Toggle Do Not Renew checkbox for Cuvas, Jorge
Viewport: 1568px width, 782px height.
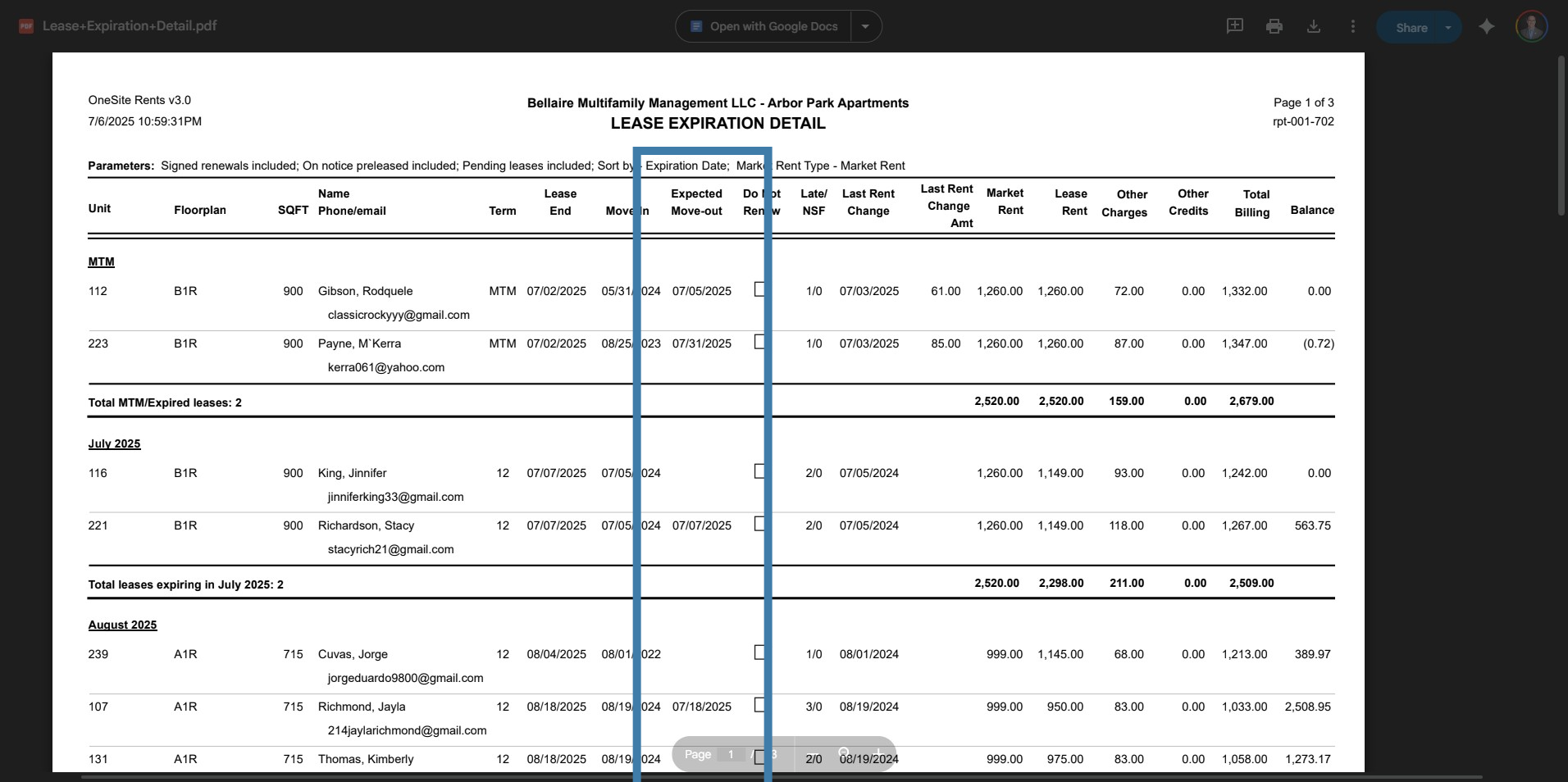click(x=759, y=652)
